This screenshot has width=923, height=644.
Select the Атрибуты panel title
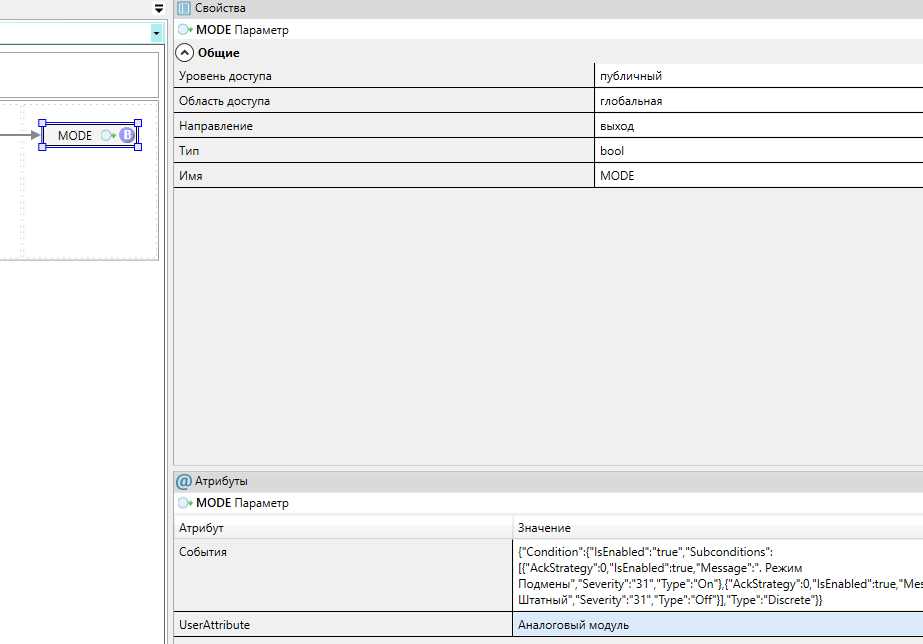222,481
